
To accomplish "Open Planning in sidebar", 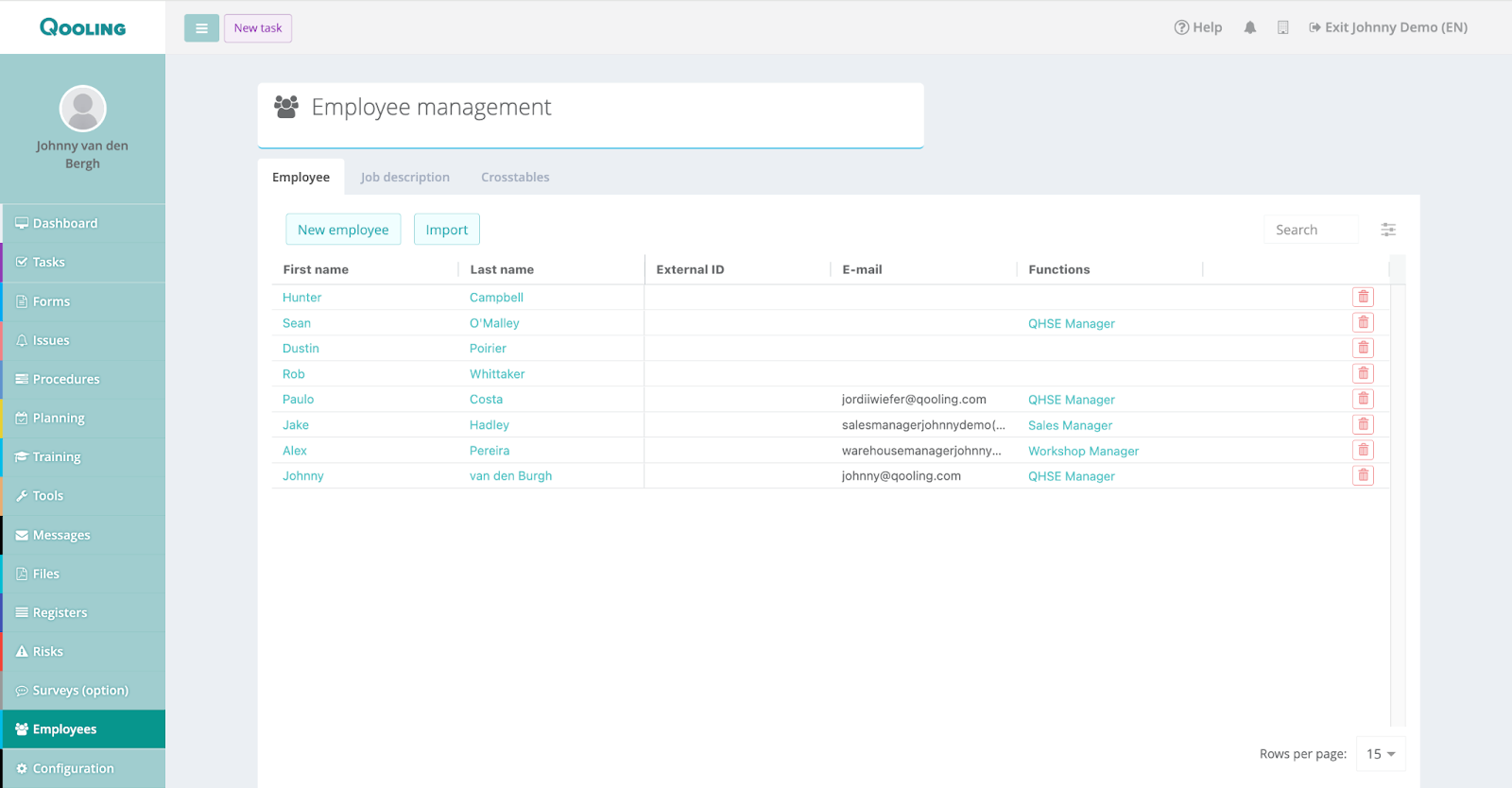I will 83,418.
